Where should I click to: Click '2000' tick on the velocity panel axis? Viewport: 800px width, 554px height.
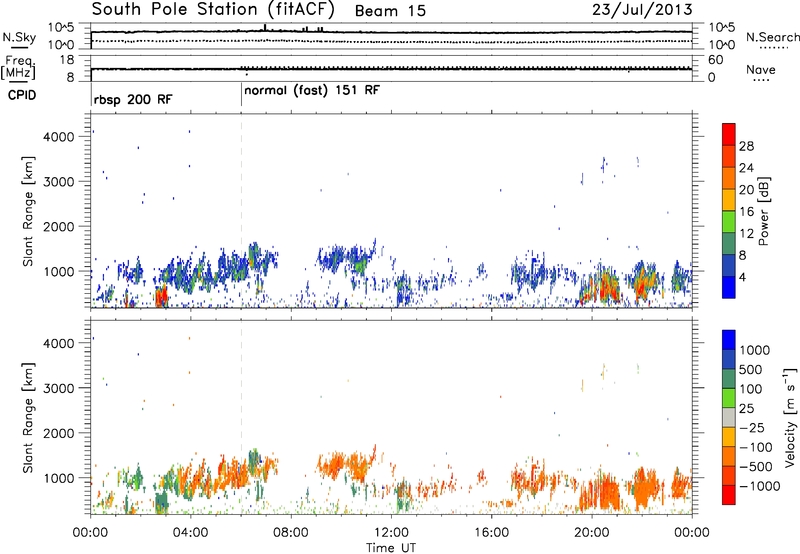59,433
